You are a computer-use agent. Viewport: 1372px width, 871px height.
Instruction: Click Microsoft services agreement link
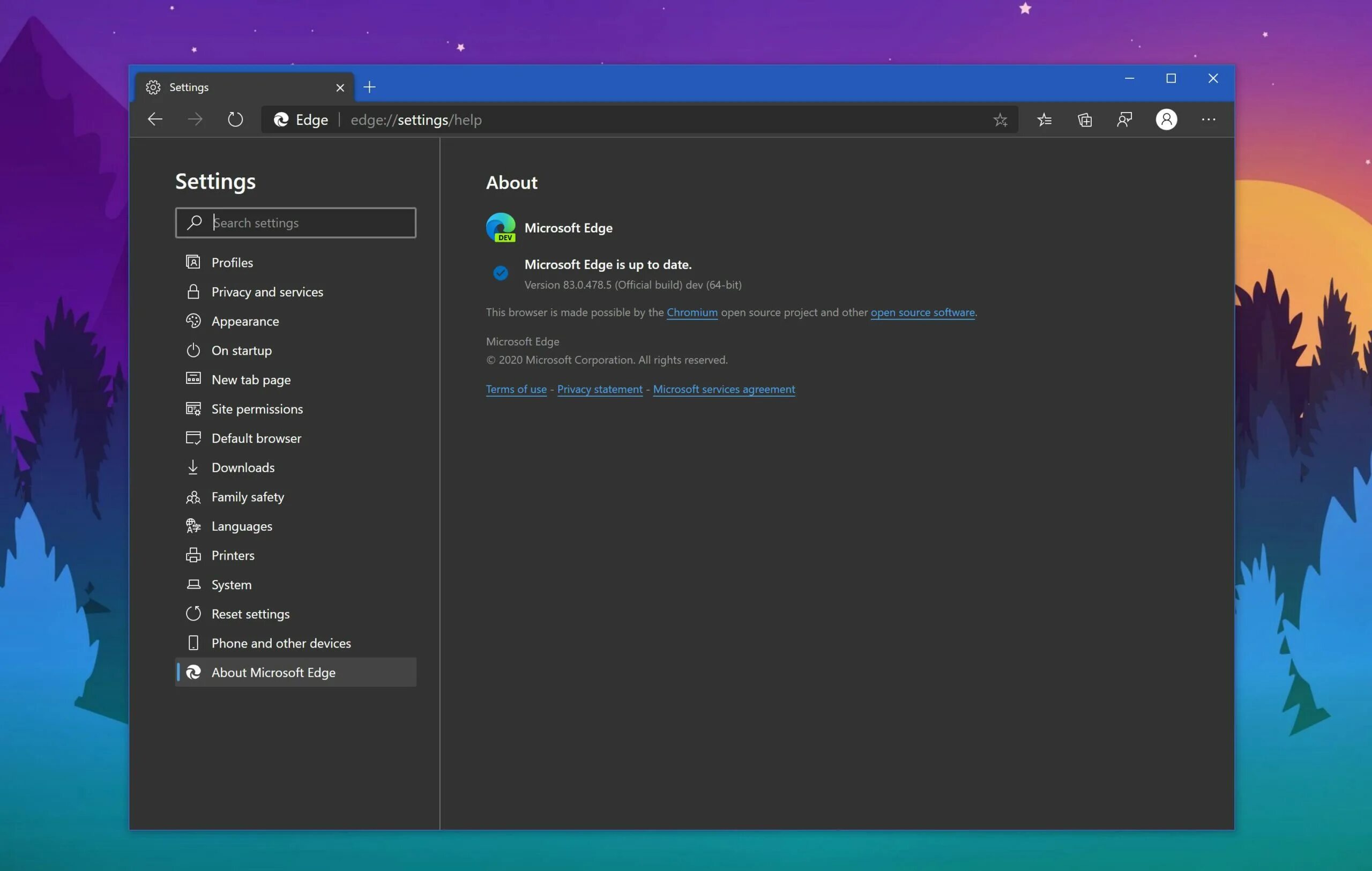[x=724, y=389]
